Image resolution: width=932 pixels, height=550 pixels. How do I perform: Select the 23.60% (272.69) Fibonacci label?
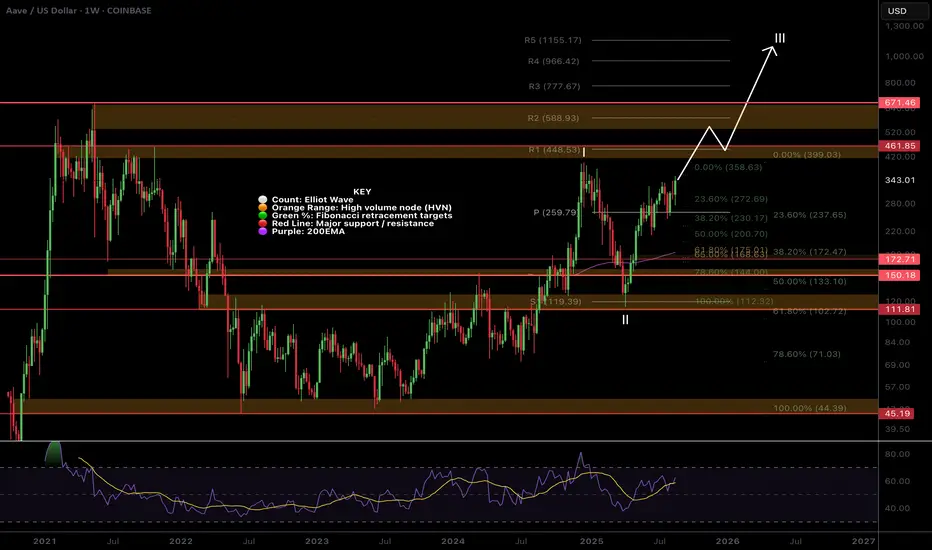(731, 199)
